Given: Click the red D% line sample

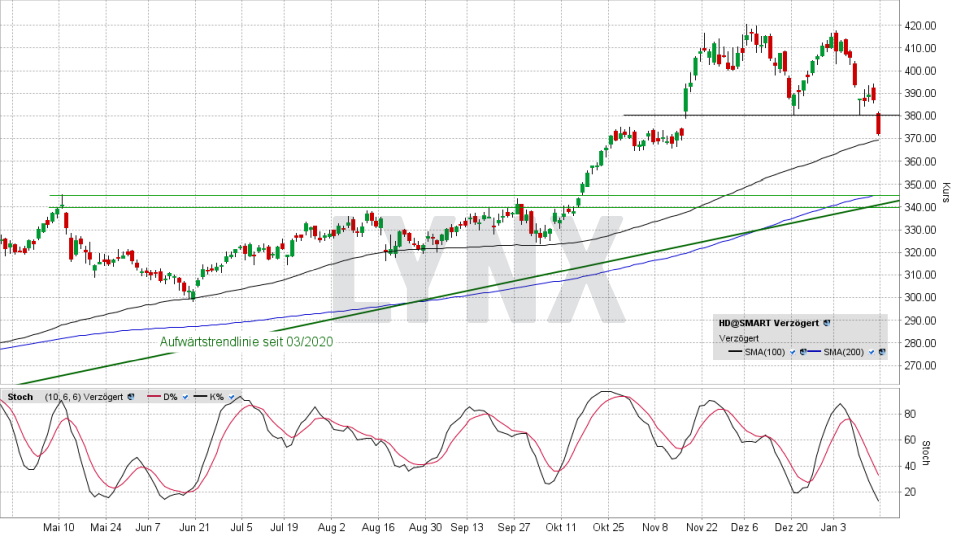Looking at the screenshot, I should coord(154,397).
